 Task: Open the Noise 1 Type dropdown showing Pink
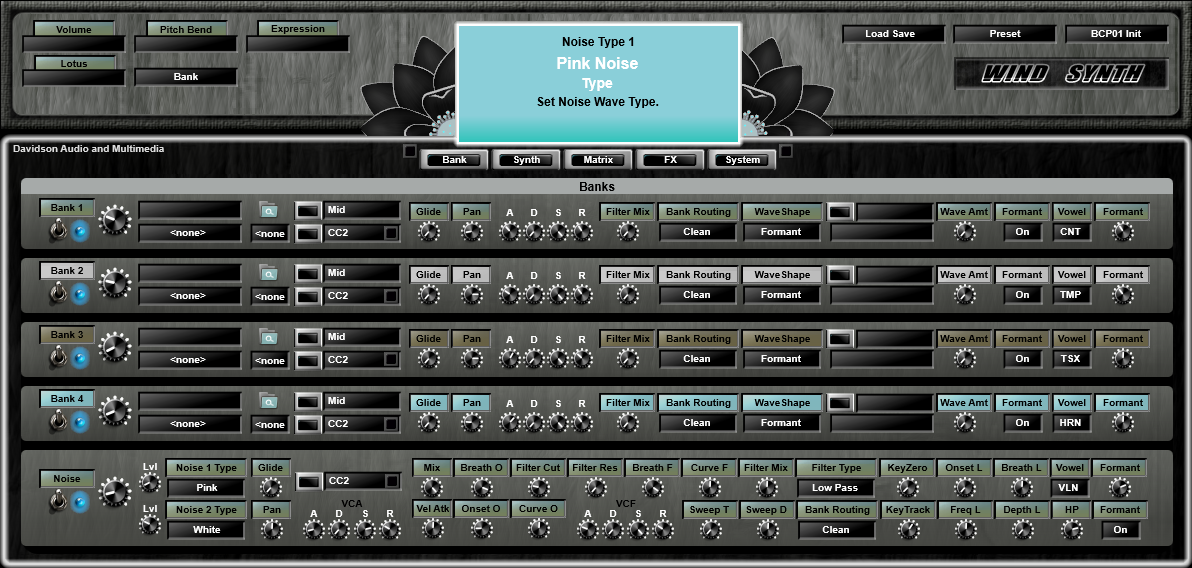click(x=205, y=488)
